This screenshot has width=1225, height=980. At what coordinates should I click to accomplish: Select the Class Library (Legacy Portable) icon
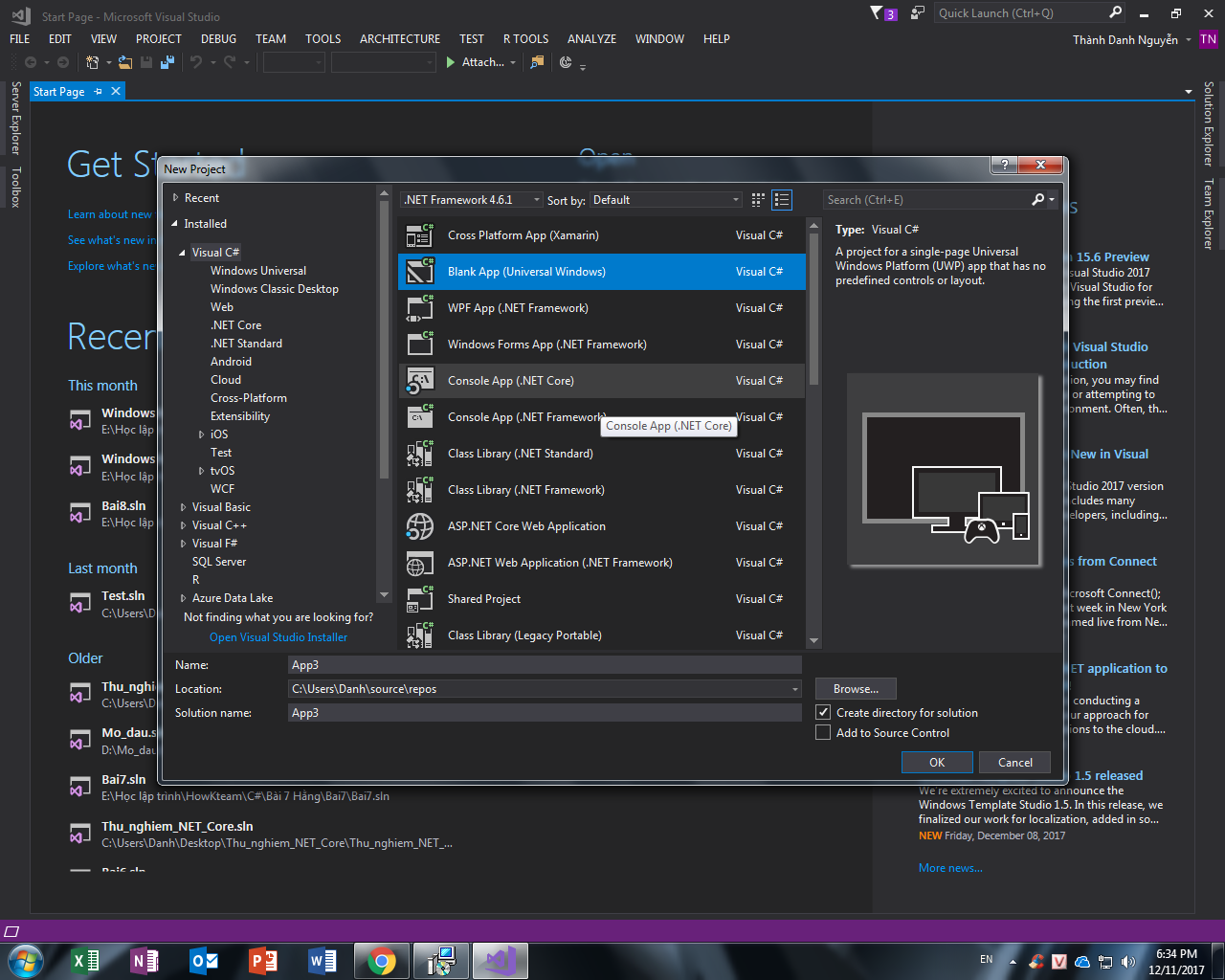[x=419, y=635]
